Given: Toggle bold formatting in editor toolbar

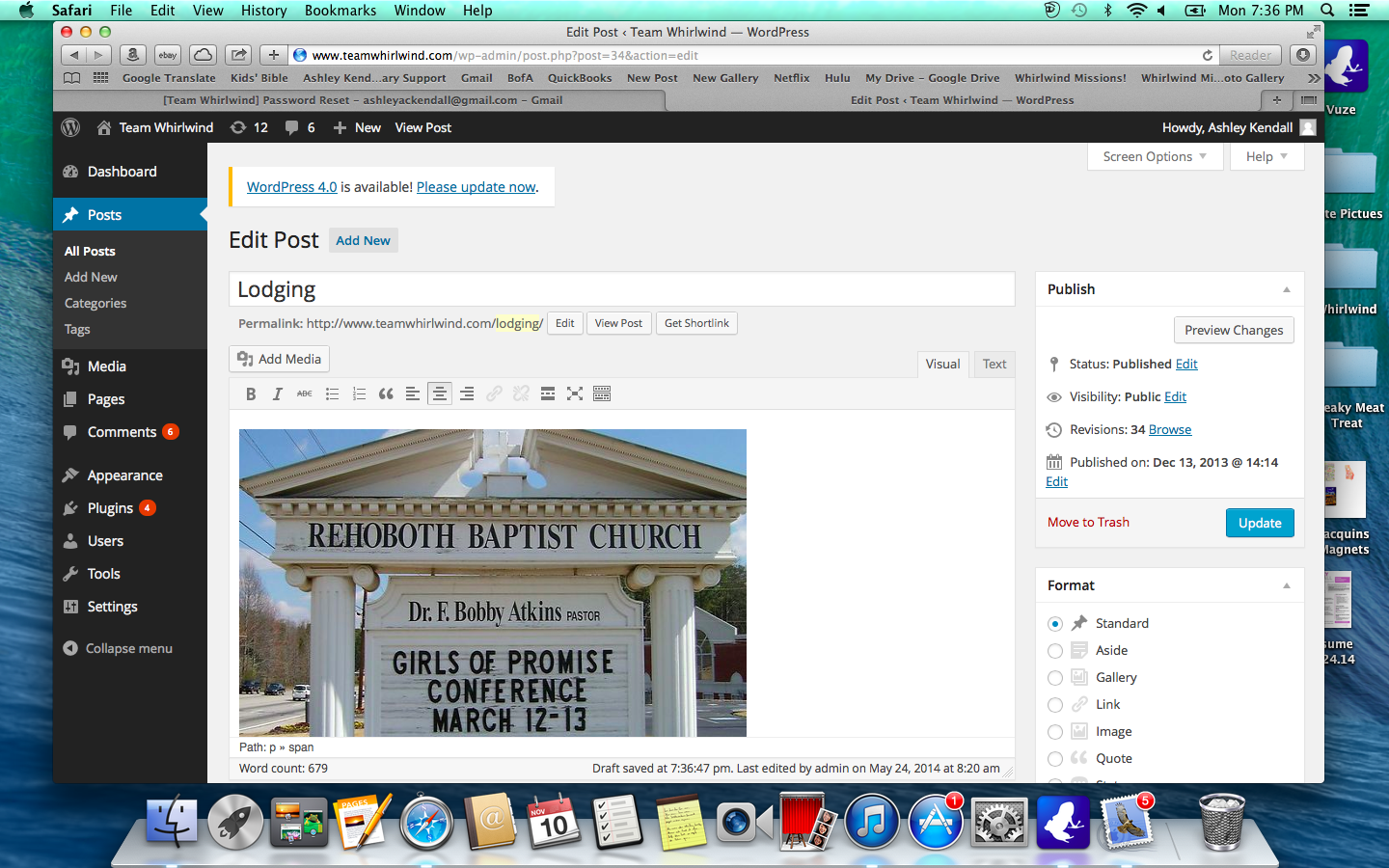Looking at the screenshot, I should (x=251, y=393).
